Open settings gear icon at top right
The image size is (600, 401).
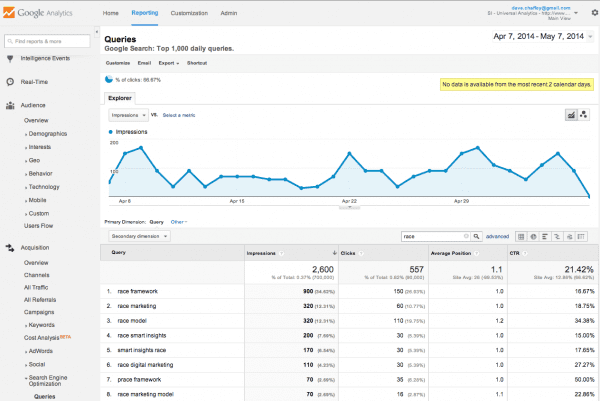(x=595, y=13)
